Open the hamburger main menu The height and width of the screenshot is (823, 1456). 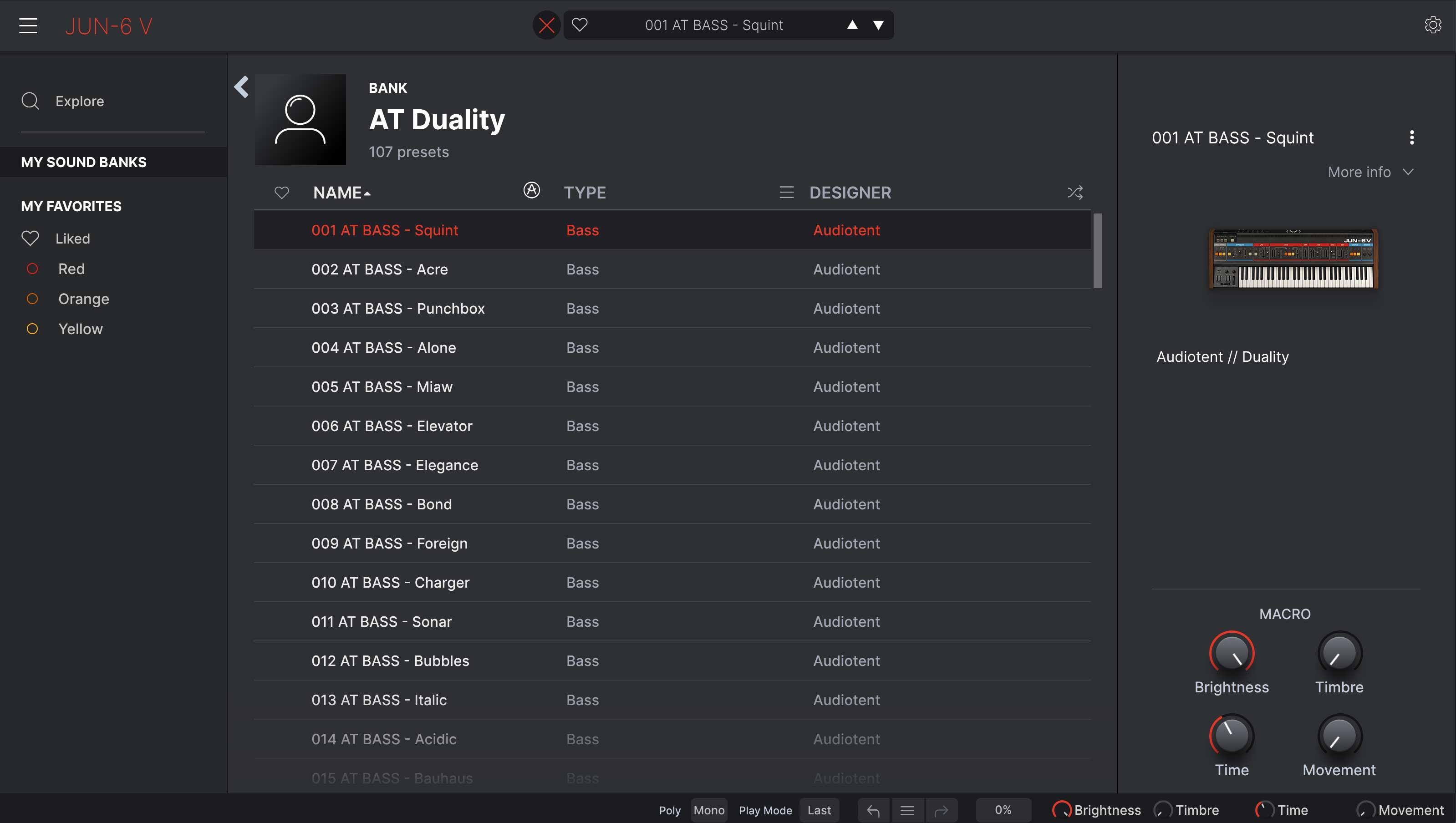[28, 26]
